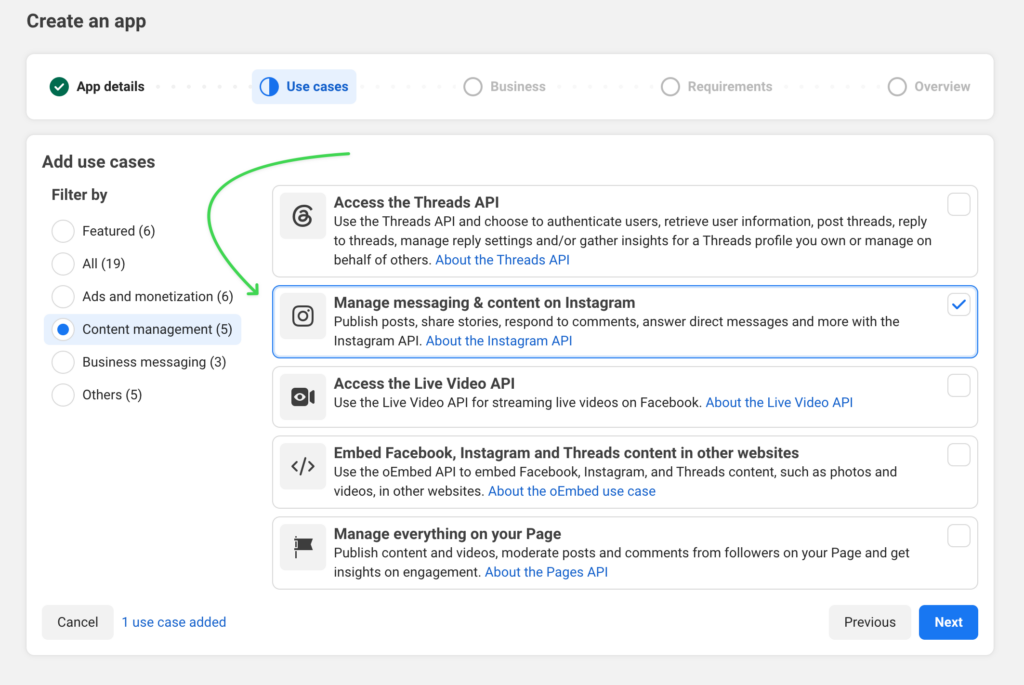Click the green App details checkmark icon
This screenshot has width=1024, height=685.
[x=59, y=86]
